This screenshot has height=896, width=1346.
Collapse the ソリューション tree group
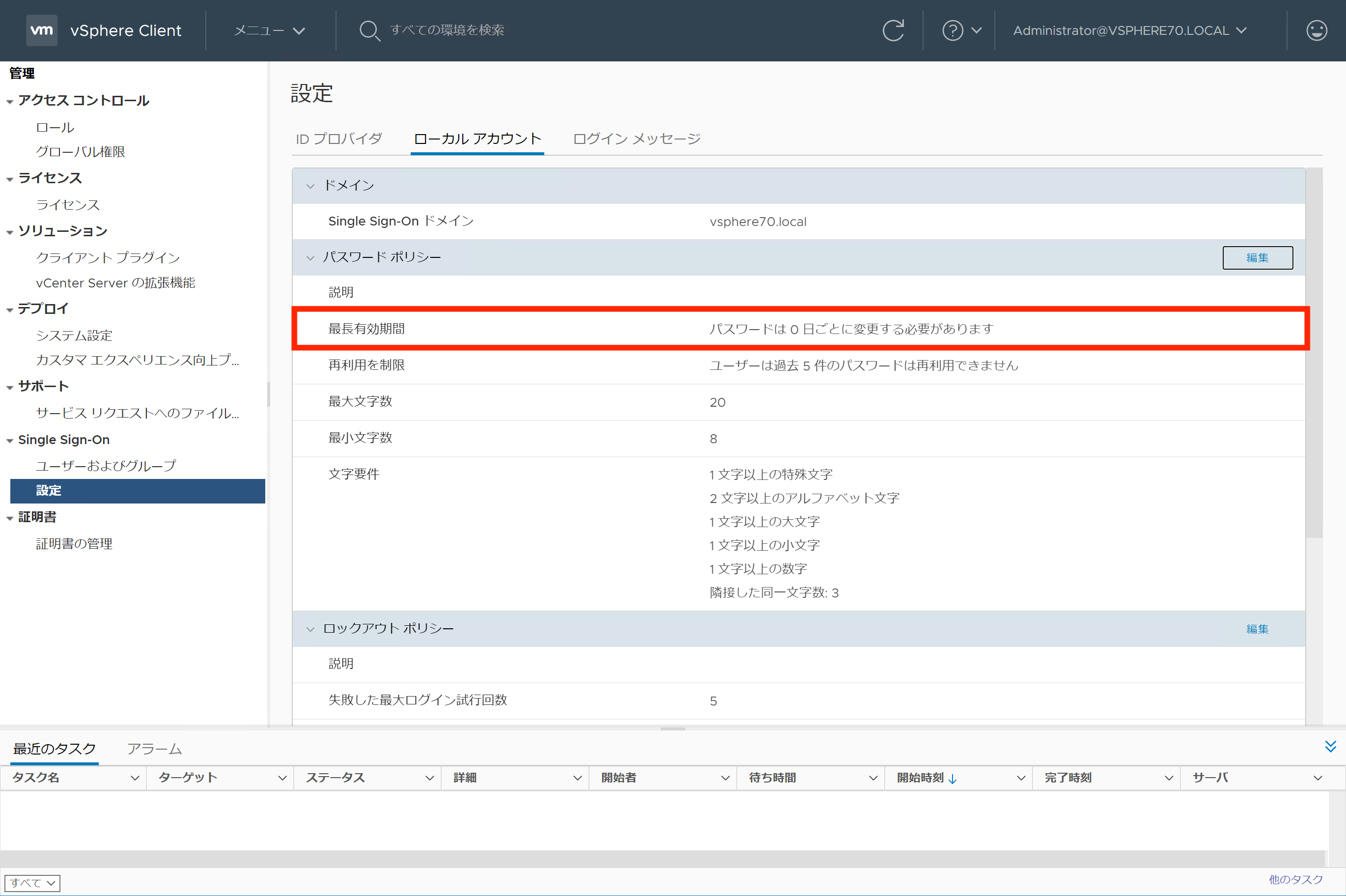[x=10, y=232]
